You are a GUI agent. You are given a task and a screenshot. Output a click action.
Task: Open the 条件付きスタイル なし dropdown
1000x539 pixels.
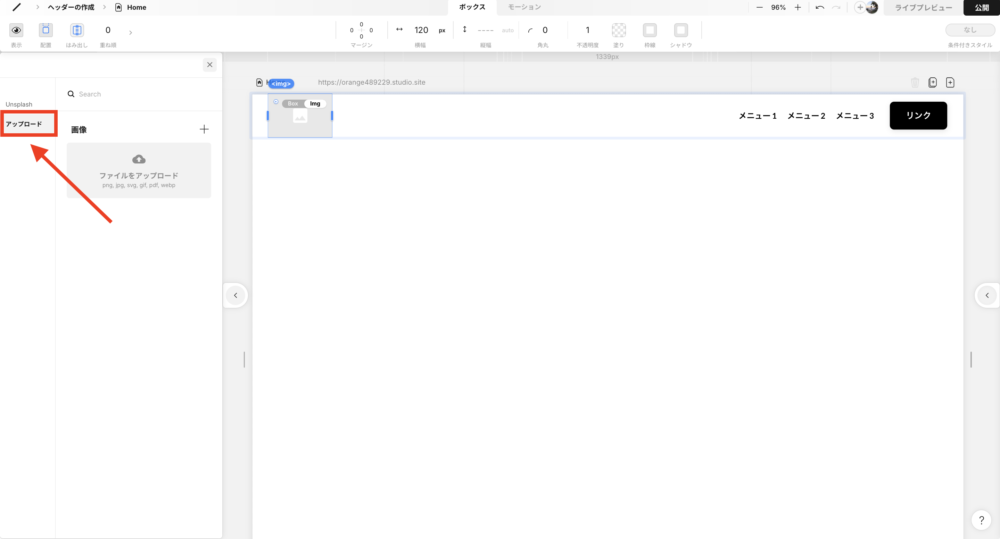click(x=969, y=30)
